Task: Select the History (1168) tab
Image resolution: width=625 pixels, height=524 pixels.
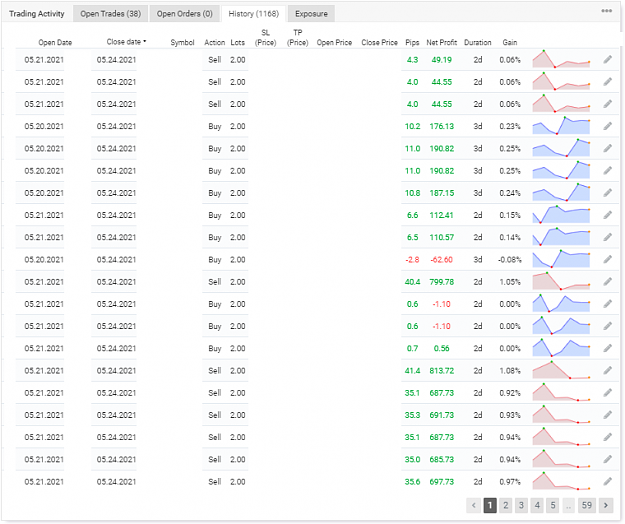Action: [x=254, y=14]
